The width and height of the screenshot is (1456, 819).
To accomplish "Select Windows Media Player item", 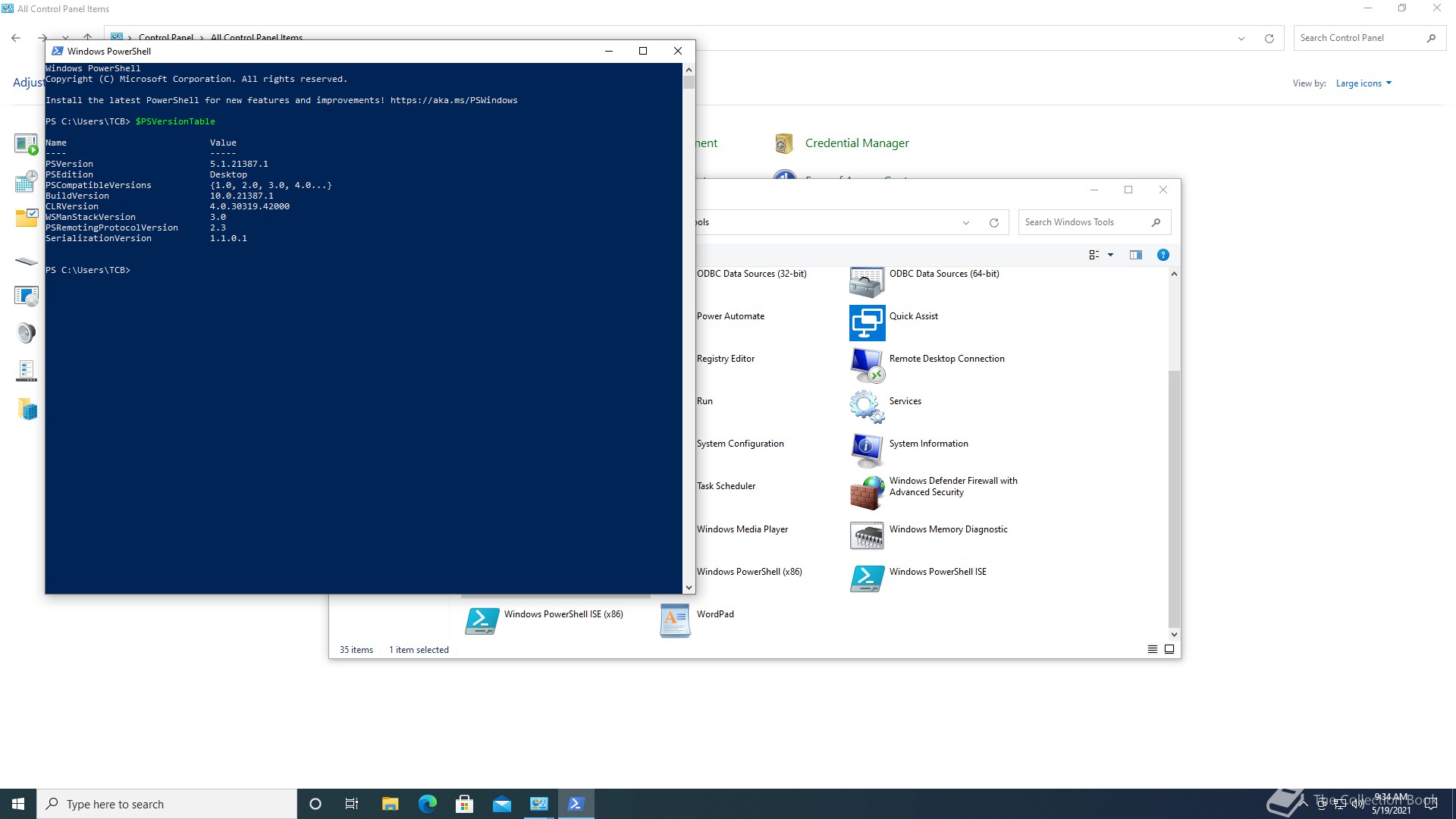I will [x=742, y=529].
